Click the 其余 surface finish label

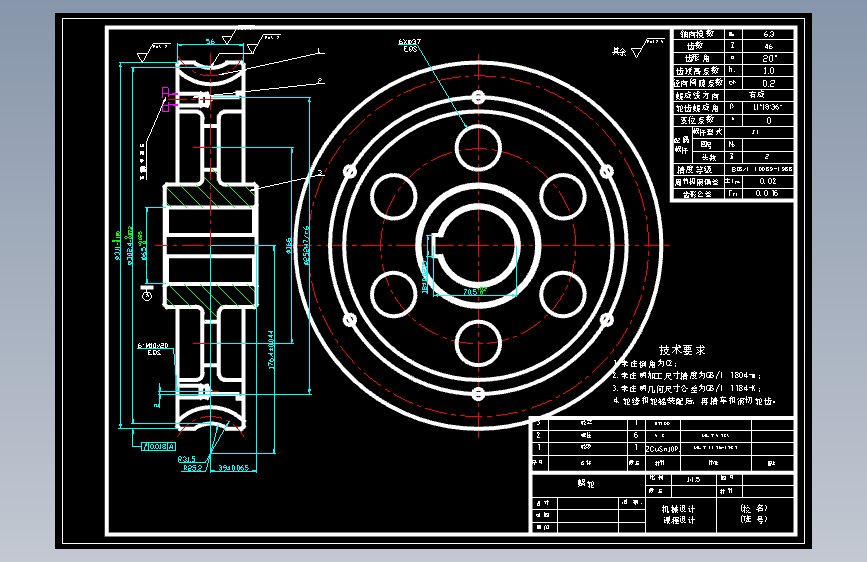pos(619,51)
